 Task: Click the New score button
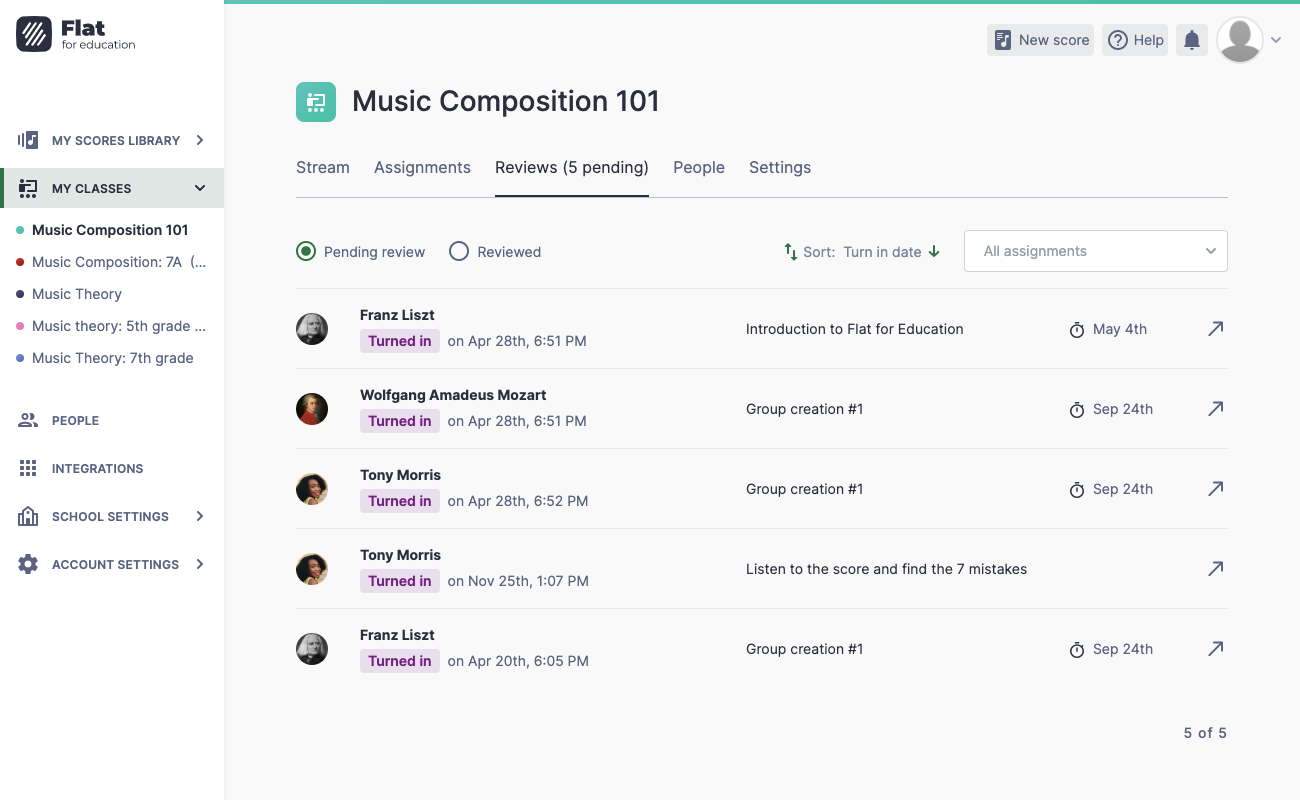(1040, 40)
